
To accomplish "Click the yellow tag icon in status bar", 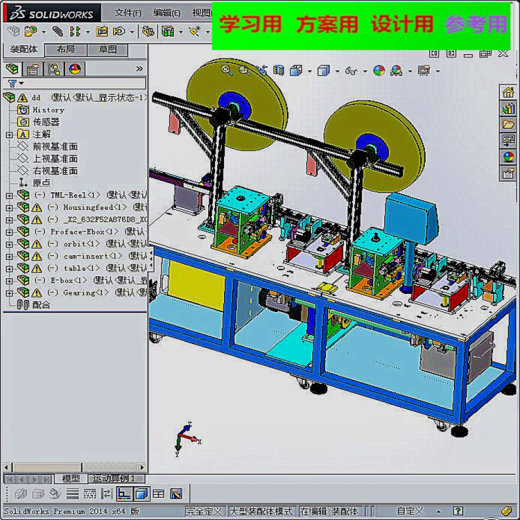I will 506,511.
